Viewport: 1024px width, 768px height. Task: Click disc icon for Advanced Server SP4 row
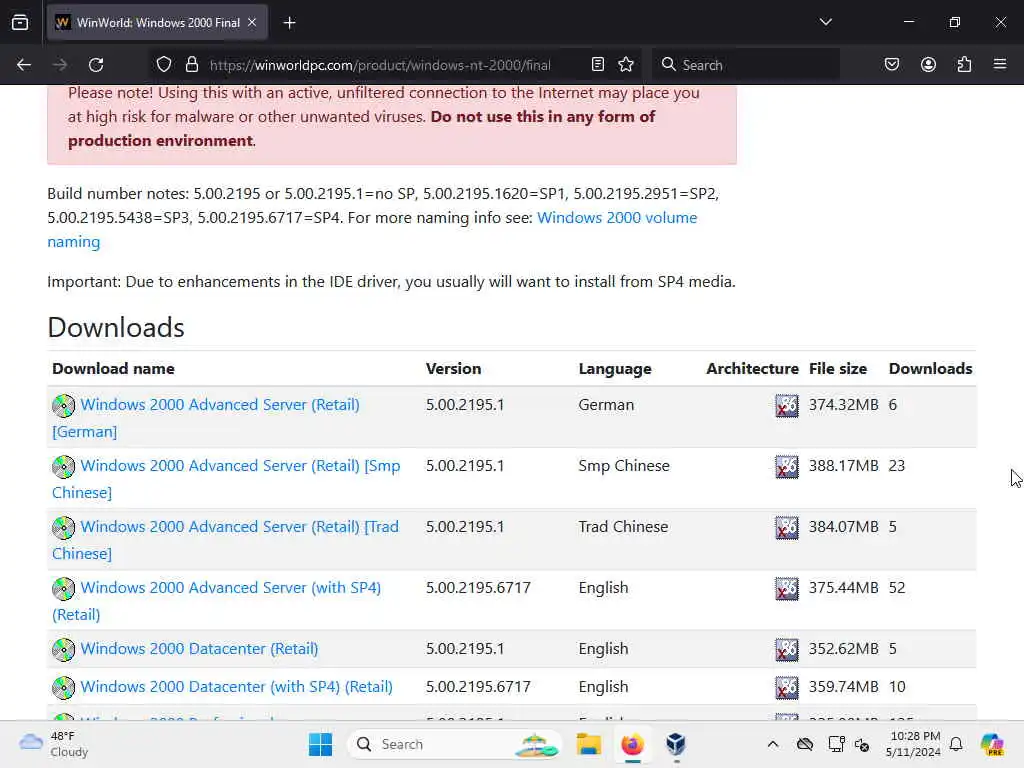[63, 588]
